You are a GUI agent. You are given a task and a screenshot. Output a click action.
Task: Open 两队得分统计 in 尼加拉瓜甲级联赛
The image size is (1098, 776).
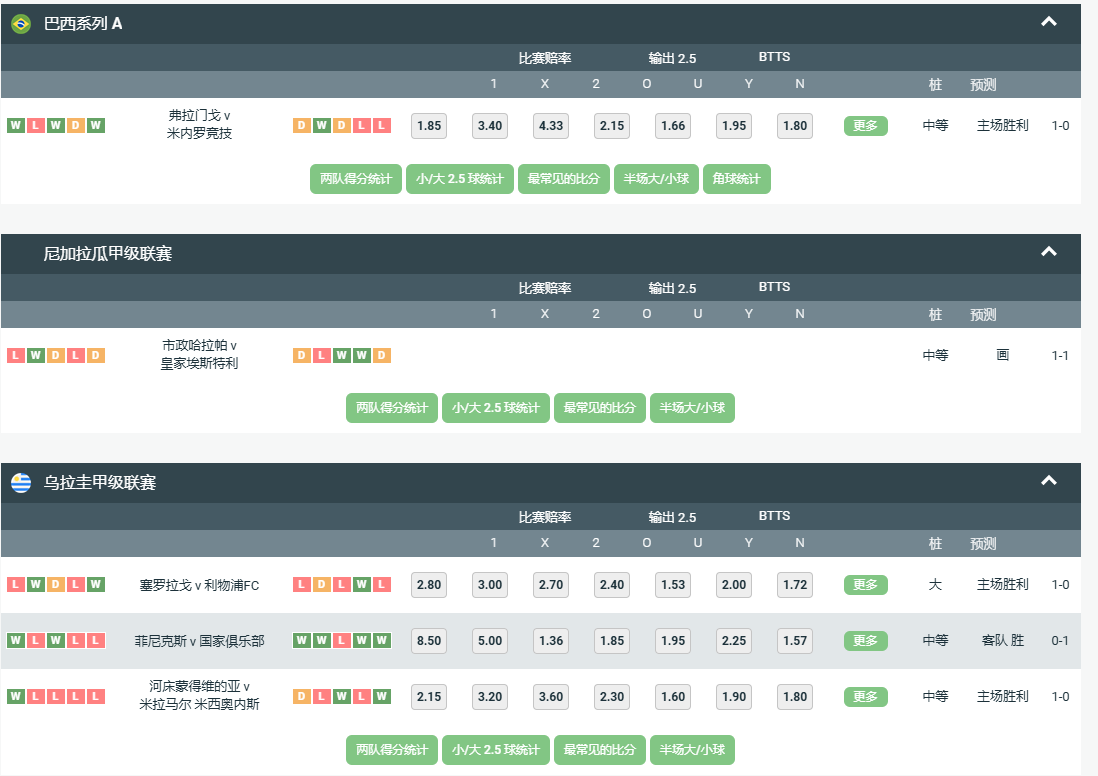pyautogui.click(x=392, y=408)
